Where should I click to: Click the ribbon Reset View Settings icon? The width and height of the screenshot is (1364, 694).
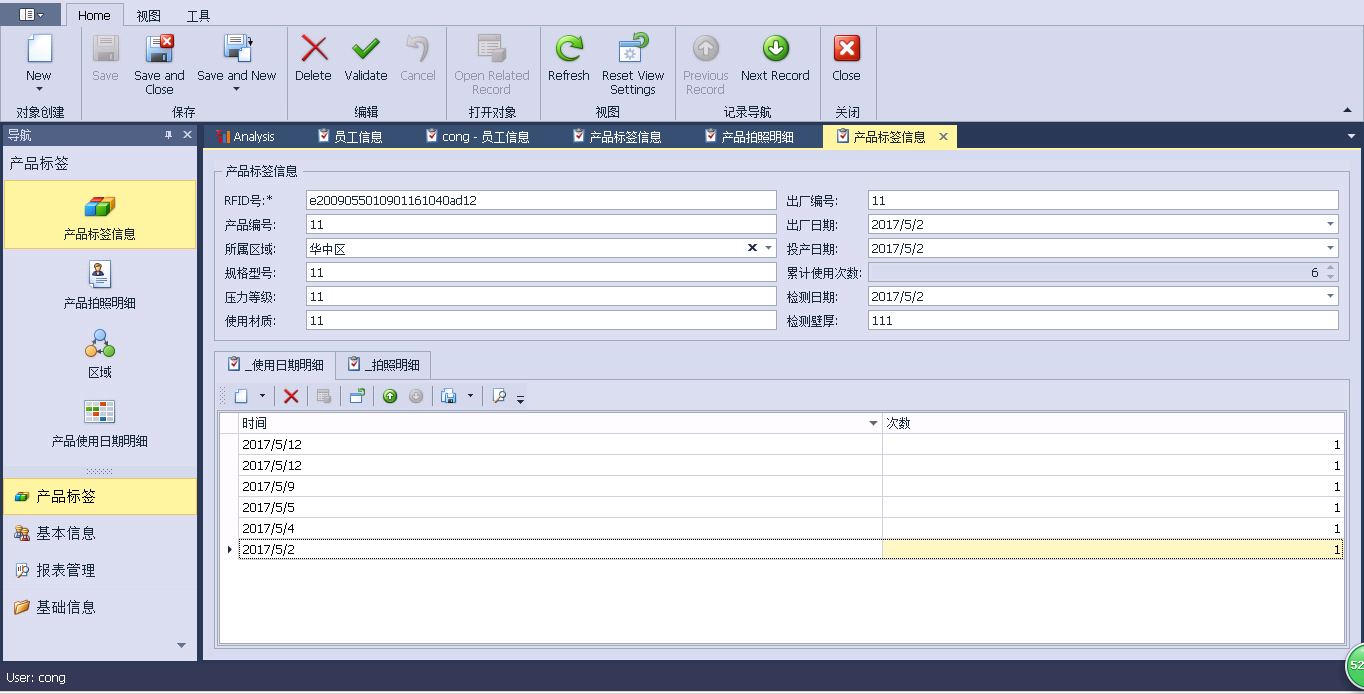[x=633, y=49]
